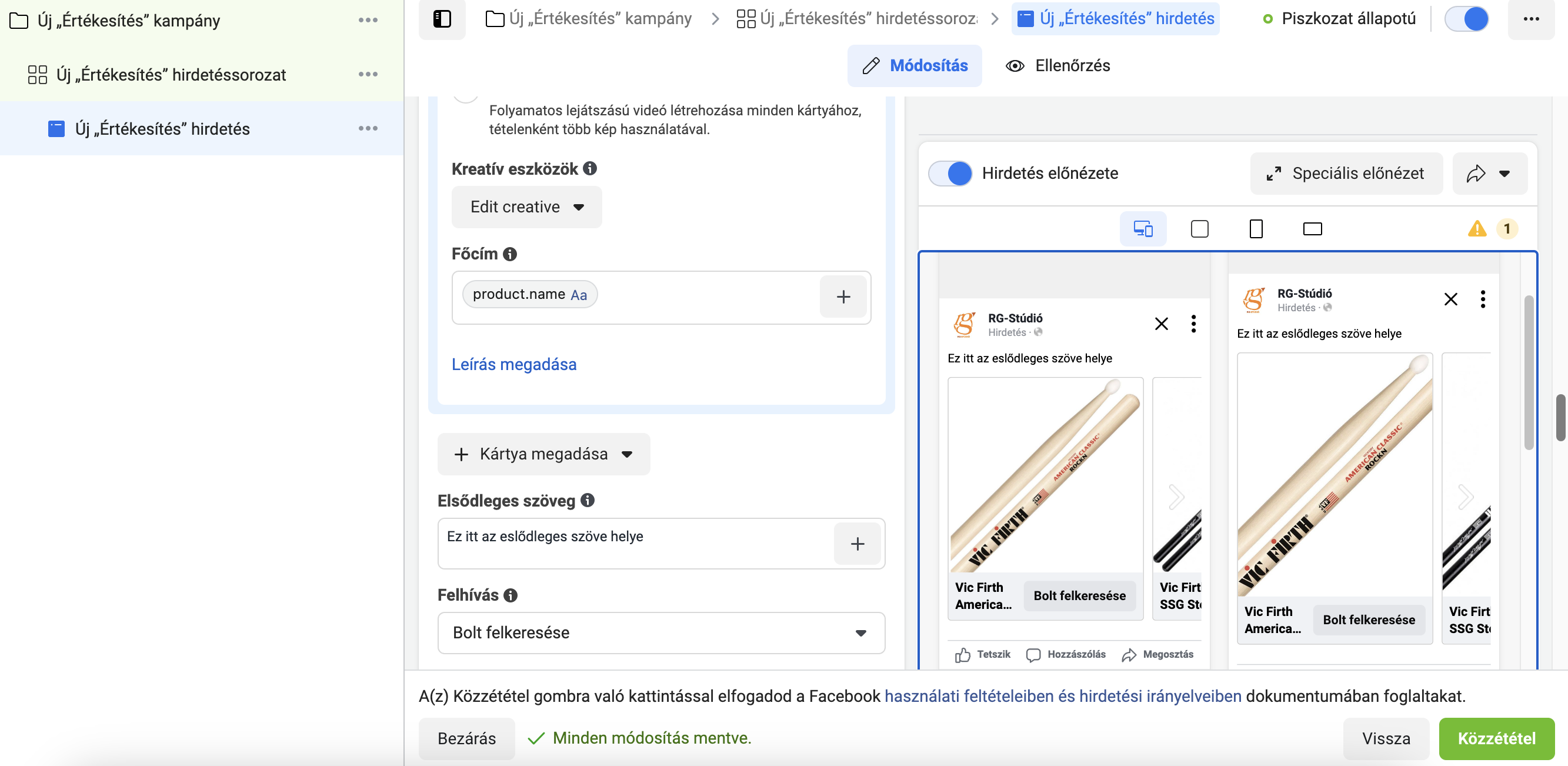Toggle the Hirdetés előnézete switch
Screen dimensions: 1568x766
[x=950, y=174]
